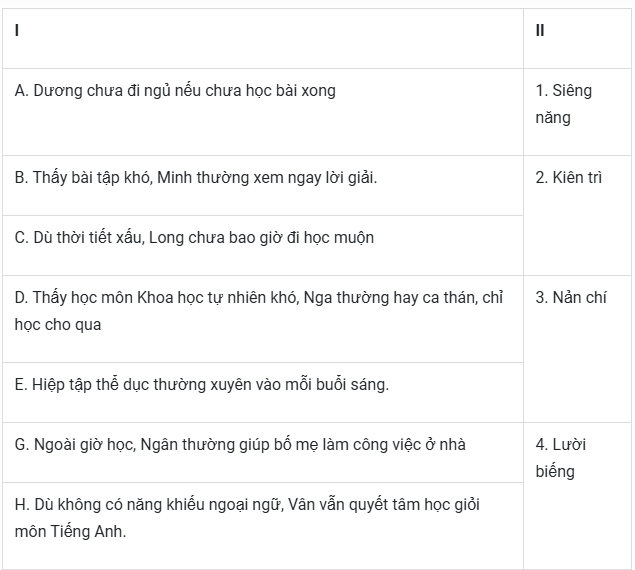The width and height of the screenshot is (635, 570).
Task: Click the '1. Siêng năng' cell
Action: (x=577, y=112)
